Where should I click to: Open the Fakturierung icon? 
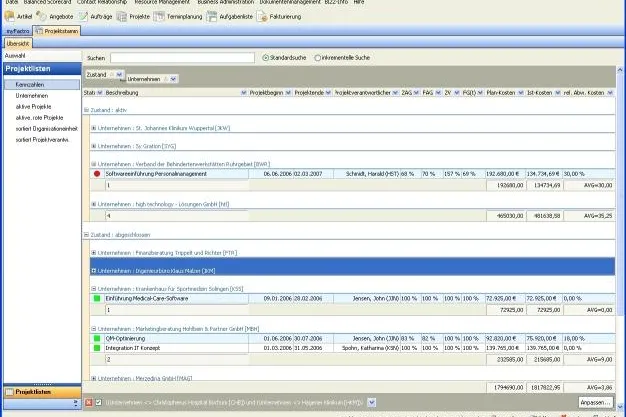(262, 16)
